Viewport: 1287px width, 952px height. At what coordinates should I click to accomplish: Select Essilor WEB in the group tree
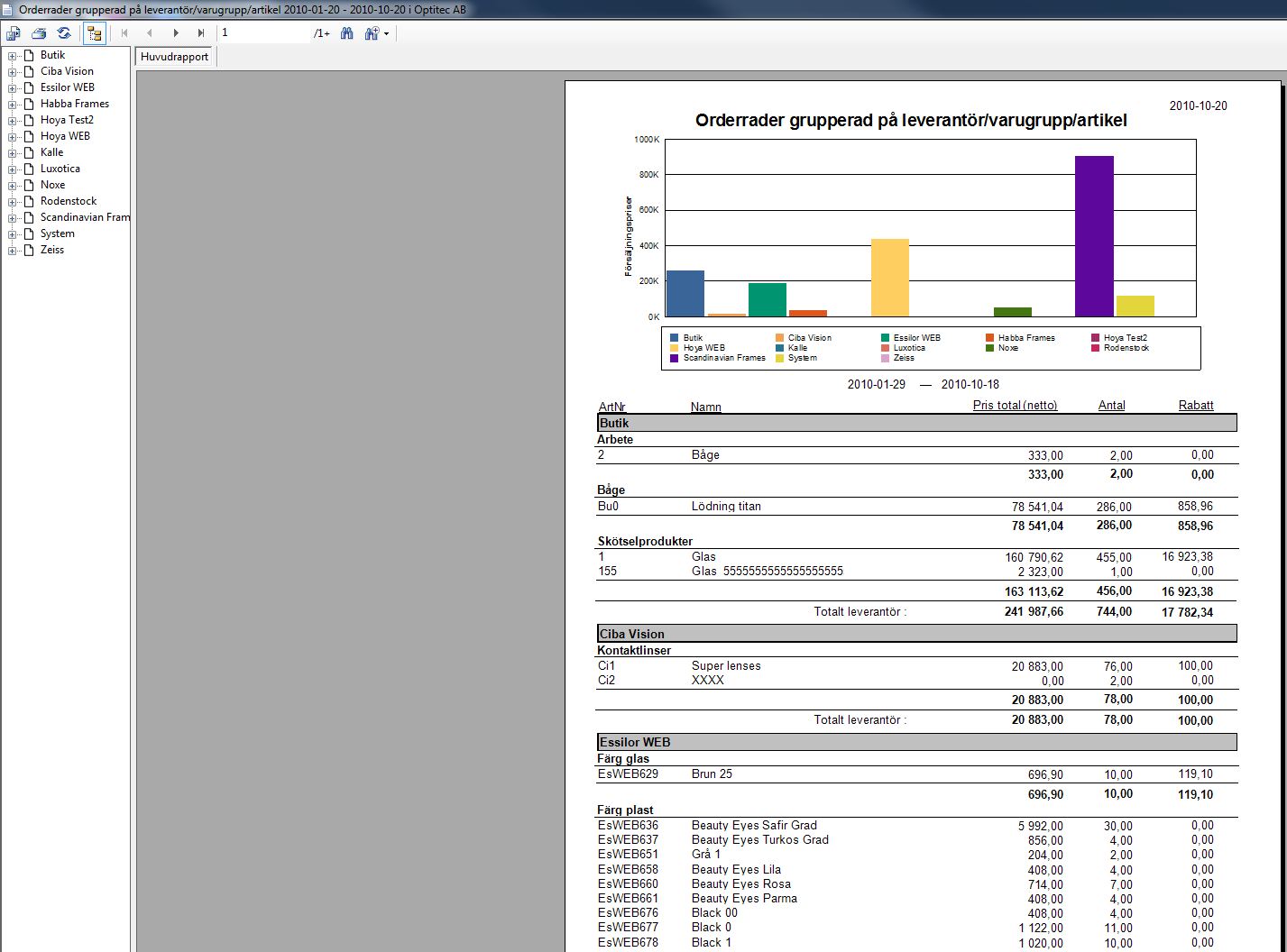68,87
